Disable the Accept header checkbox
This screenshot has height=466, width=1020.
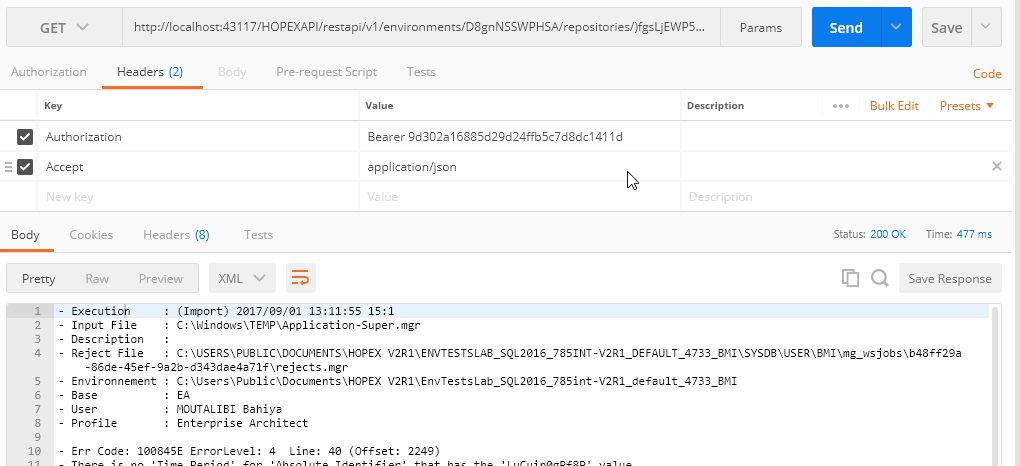point(25,167)
